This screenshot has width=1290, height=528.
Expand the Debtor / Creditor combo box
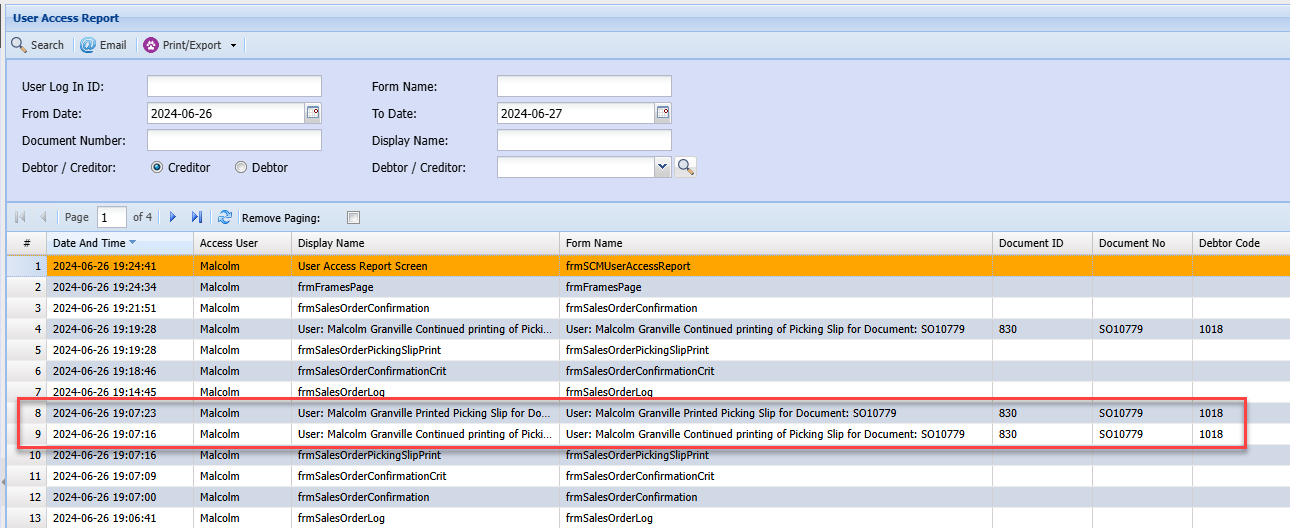(x=662, y=167)
